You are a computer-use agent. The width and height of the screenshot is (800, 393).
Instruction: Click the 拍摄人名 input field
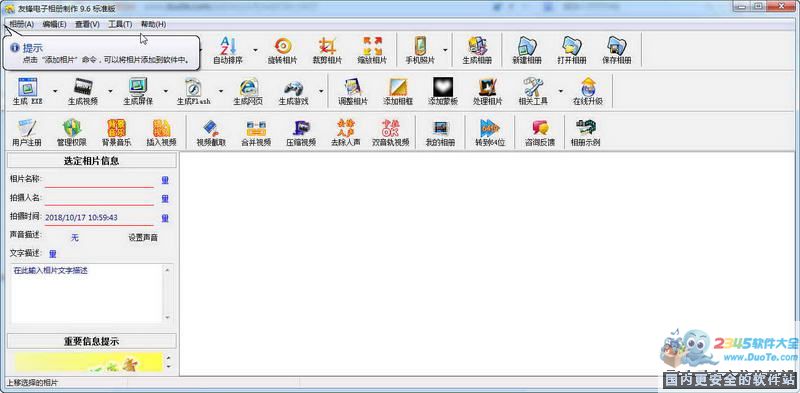99,199
